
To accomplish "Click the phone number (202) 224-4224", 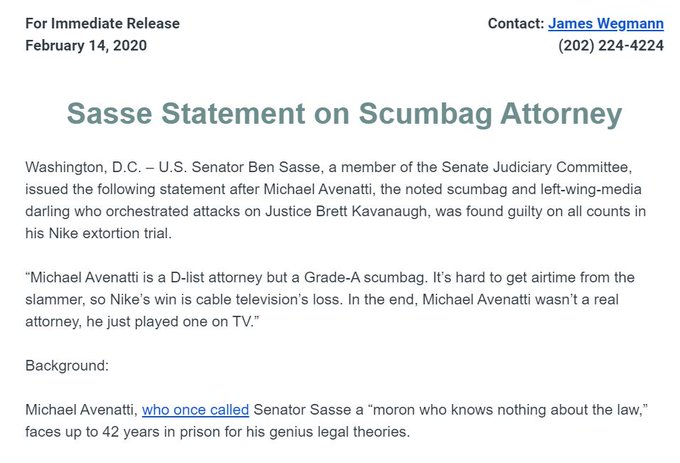I will tap(611, 46).
